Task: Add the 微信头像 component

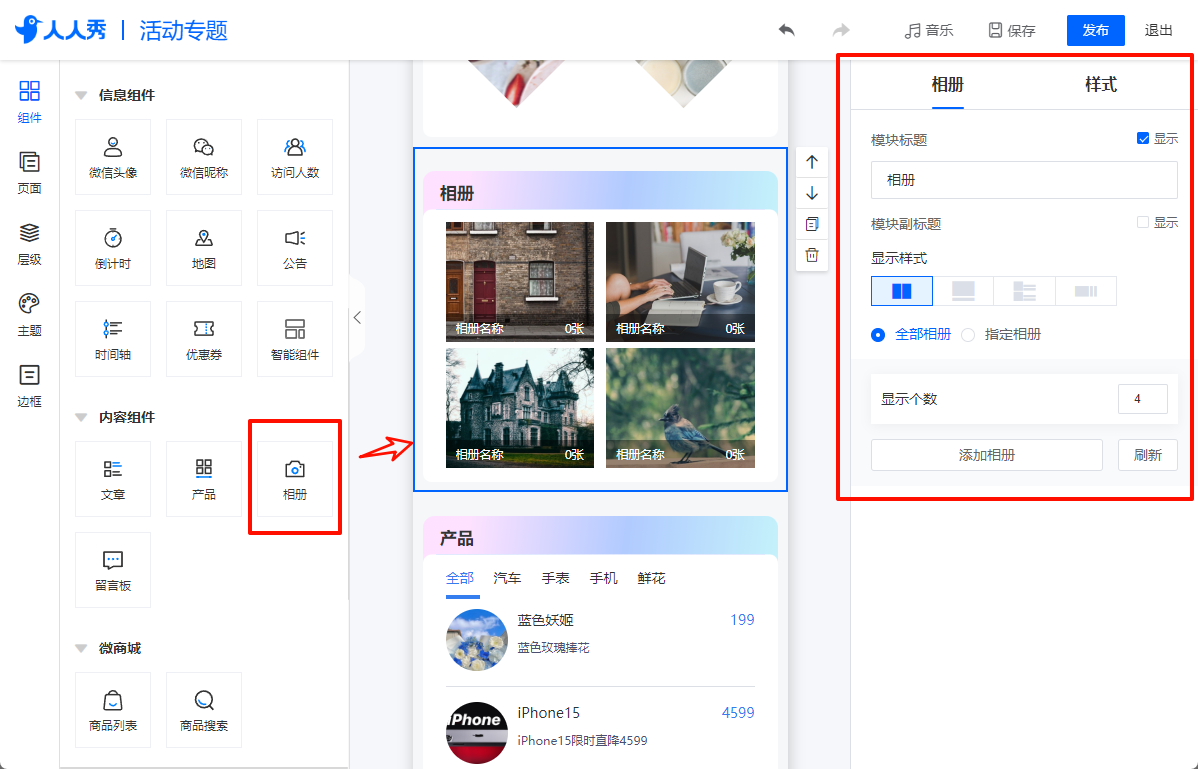Action: (113, 157)
